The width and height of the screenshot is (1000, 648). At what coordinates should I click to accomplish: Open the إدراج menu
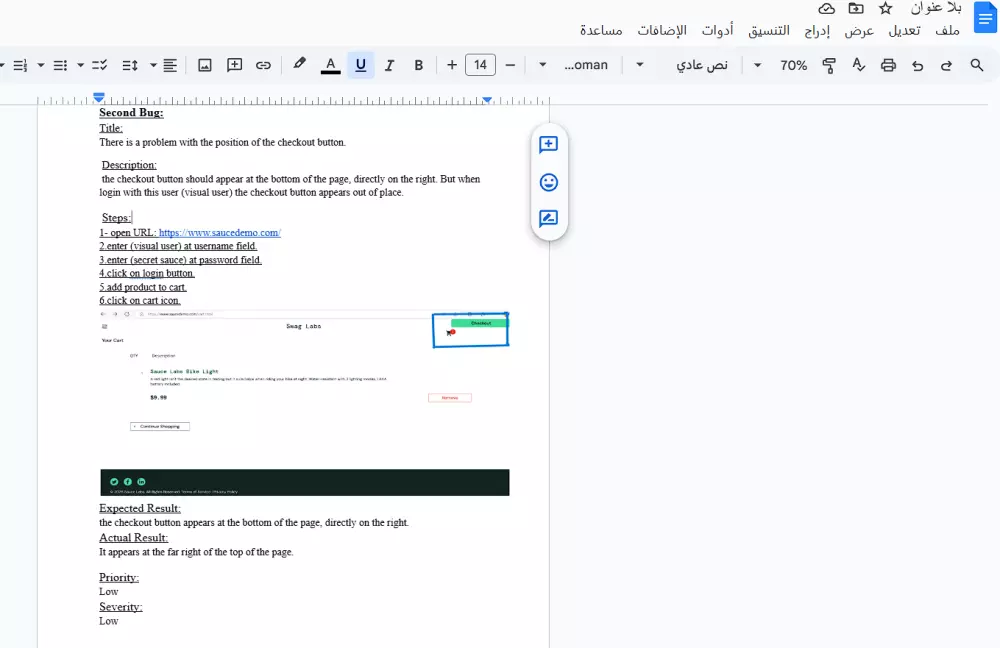[817, 30]
